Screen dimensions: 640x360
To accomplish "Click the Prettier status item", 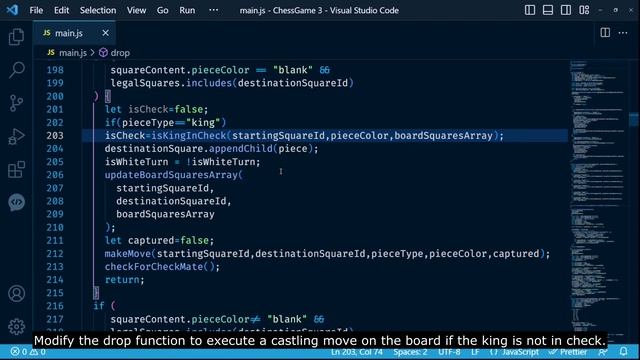I will click(568, 351).
